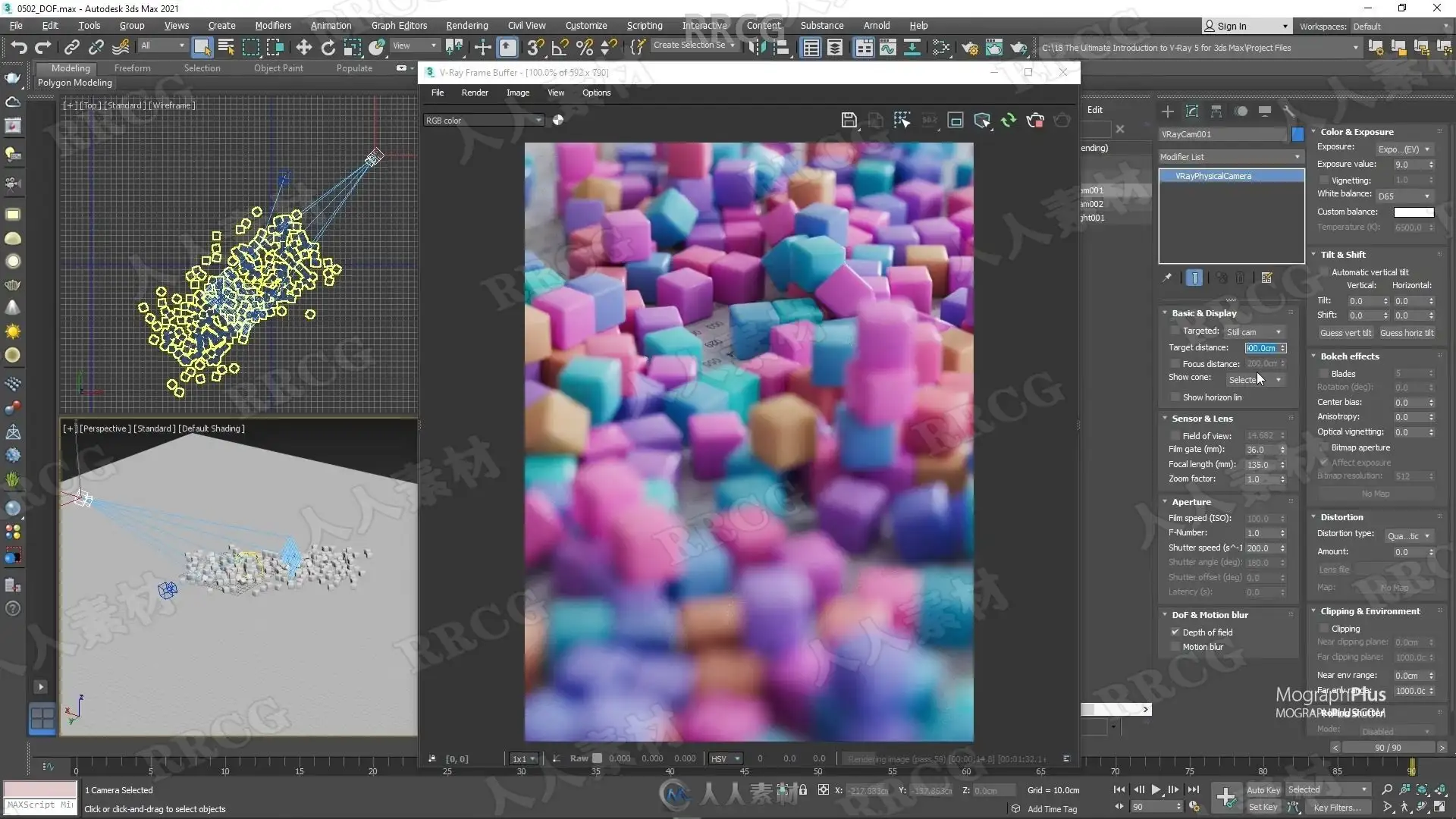Toggle the Angle Snap tool
The height and width of the screenshot is (819, 1456).
pos(560,47)
